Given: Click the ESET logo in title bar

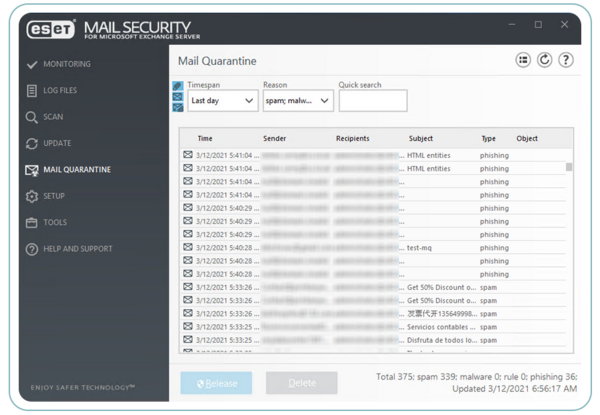Looking at the screenshot, I should tap(51, 29).
